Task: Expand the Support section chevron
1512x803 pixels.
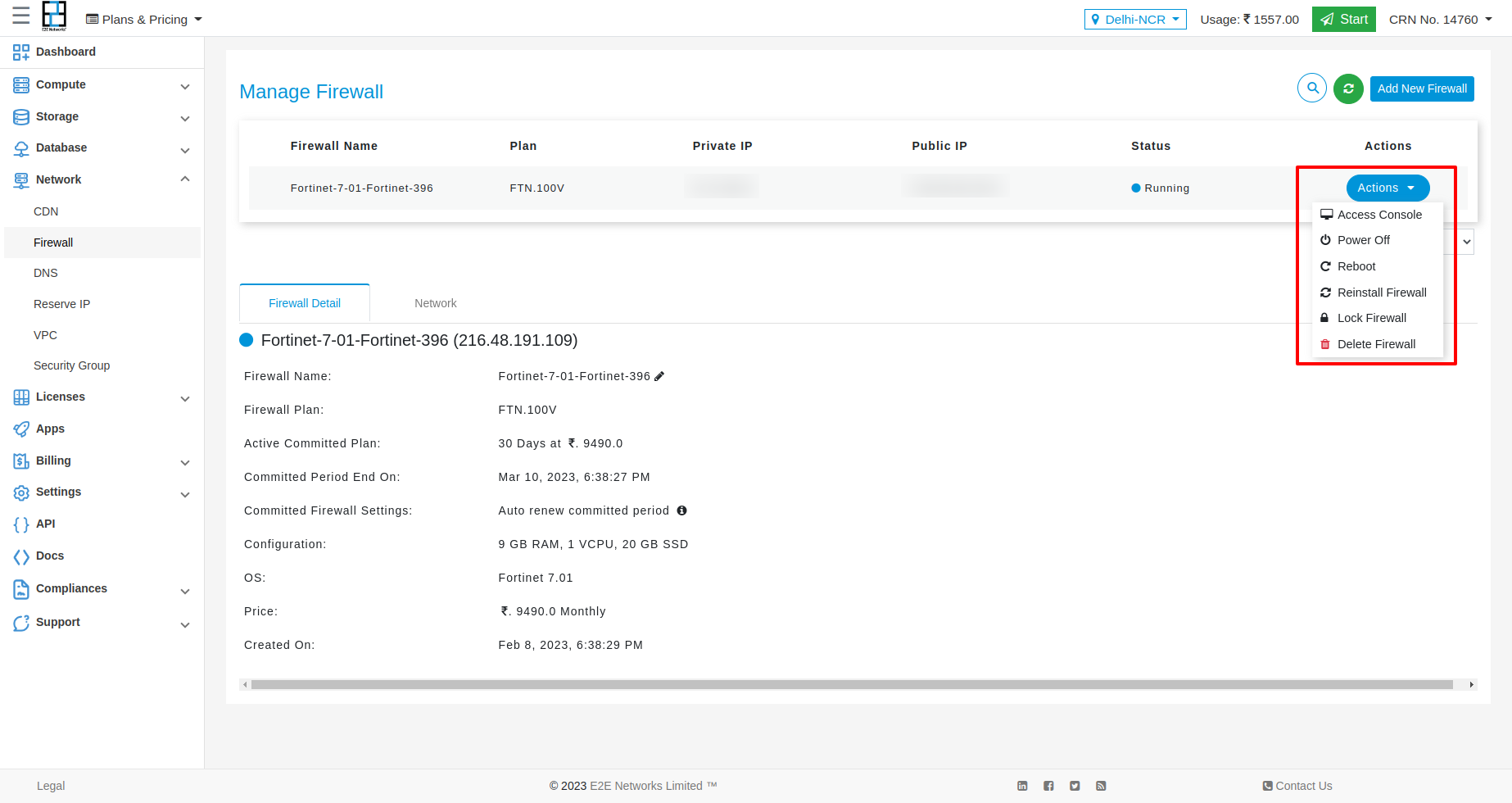Action: coord(185,624)
